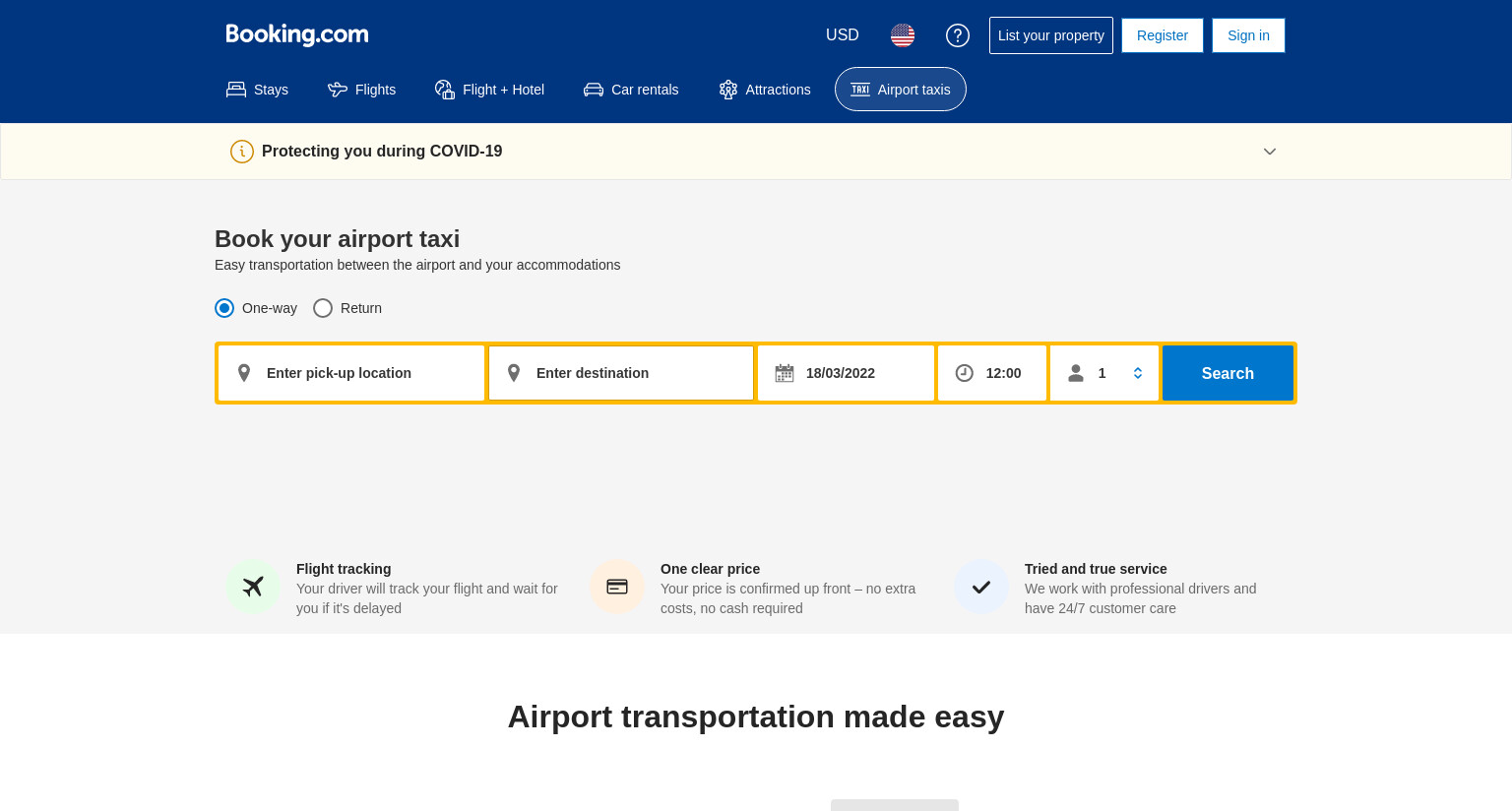Click the Protecting you during COVID-19 text
The height and width of the screenshot is (811, 1512).
(x=382, y=152)
